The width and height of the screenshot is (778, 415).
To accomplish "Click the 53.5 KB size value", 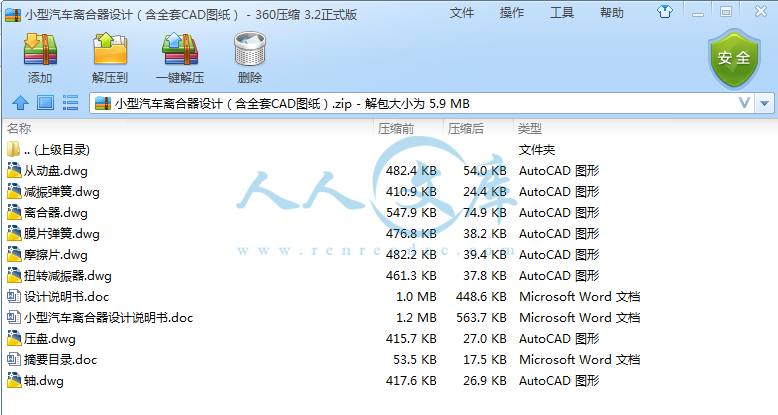I will (415, 360).
